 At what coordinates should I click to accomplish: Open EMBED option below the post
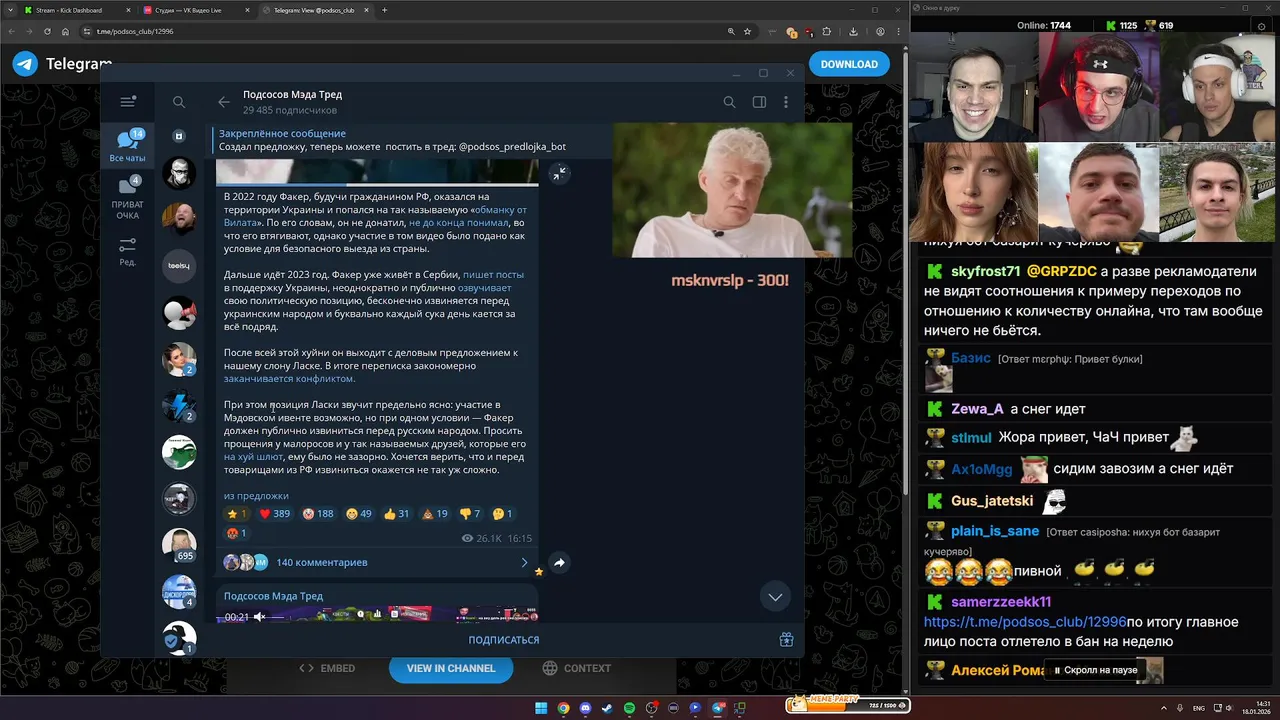327,669
